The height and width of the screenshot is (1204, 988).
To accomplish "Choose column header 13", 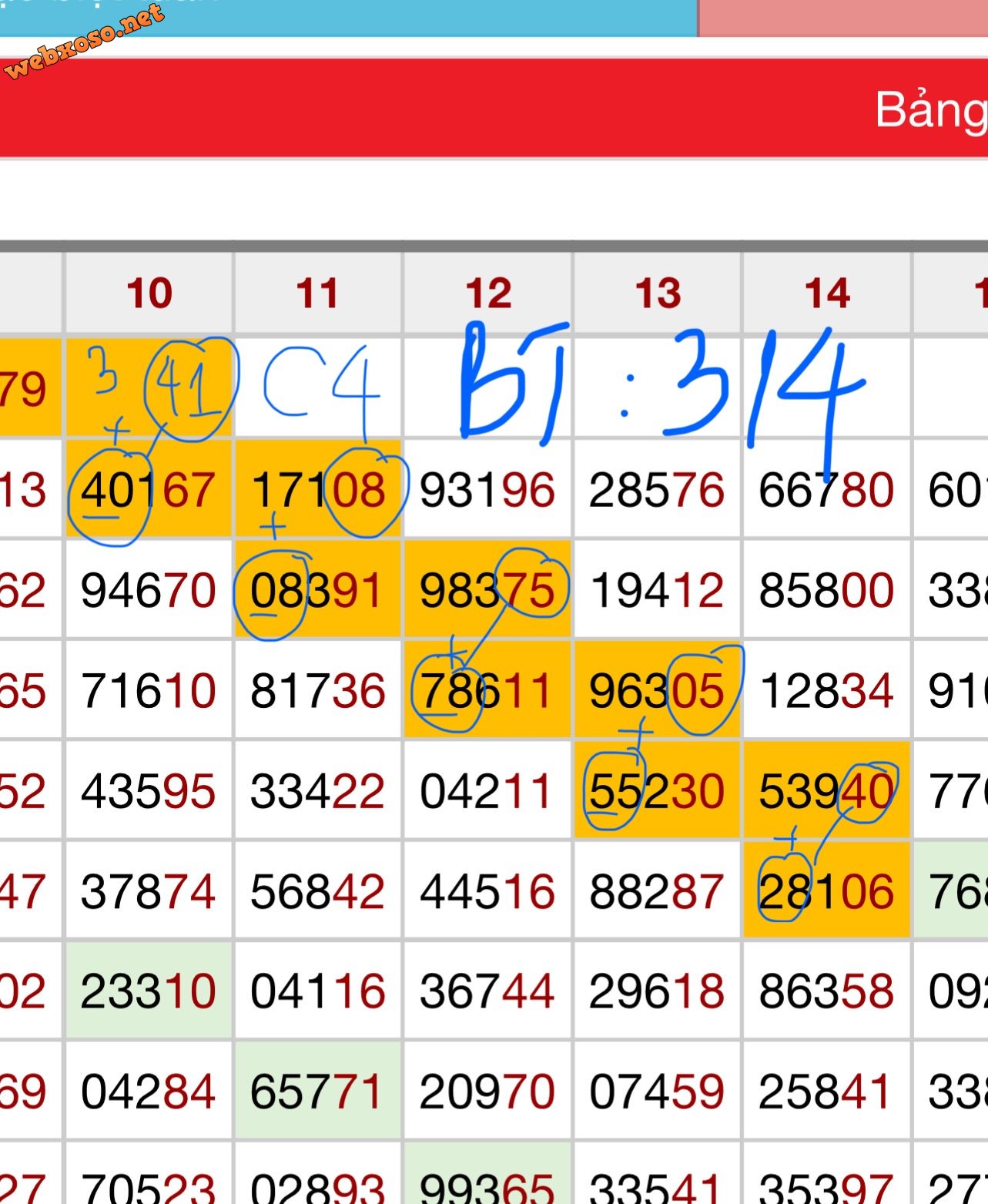I will [x=658, y=293].
